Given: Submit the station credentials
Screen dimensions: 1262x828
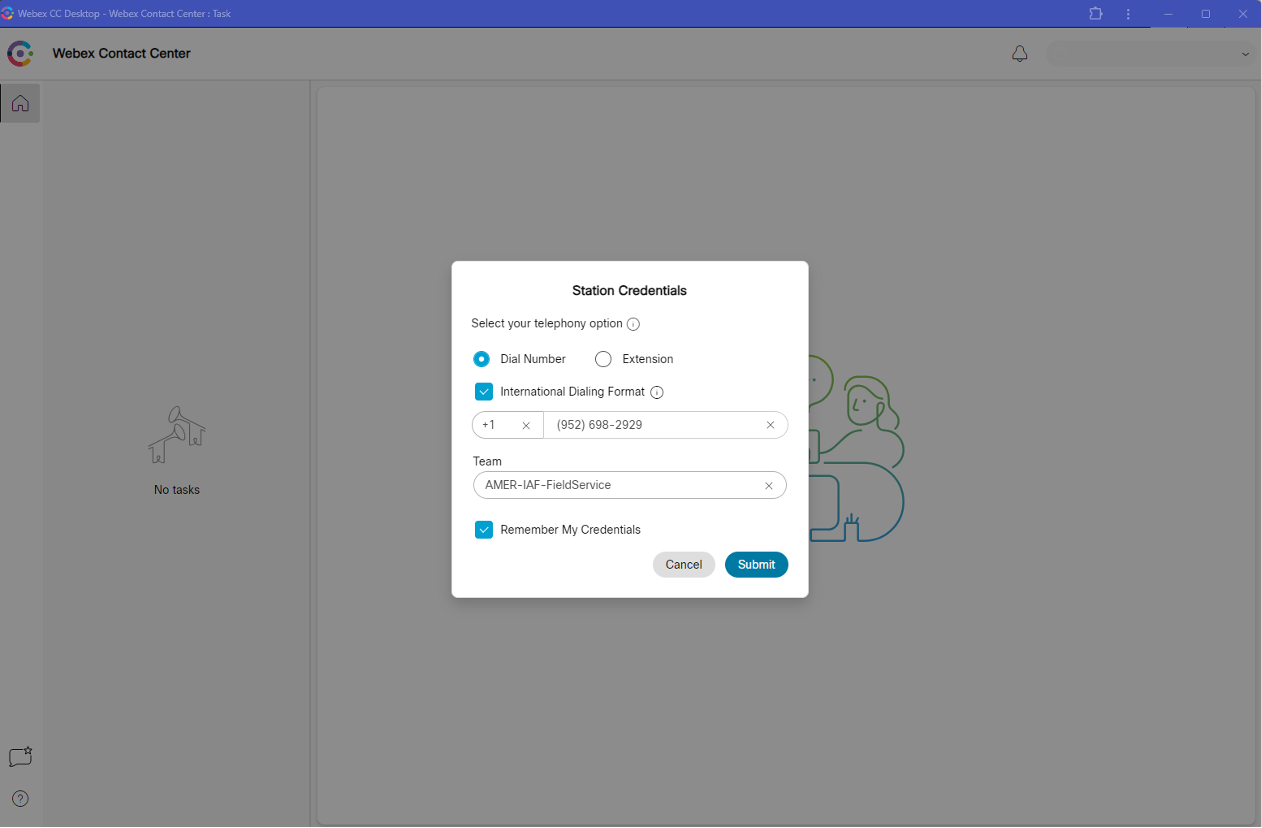Looking at the screenshot, I should tap(756, 565).
